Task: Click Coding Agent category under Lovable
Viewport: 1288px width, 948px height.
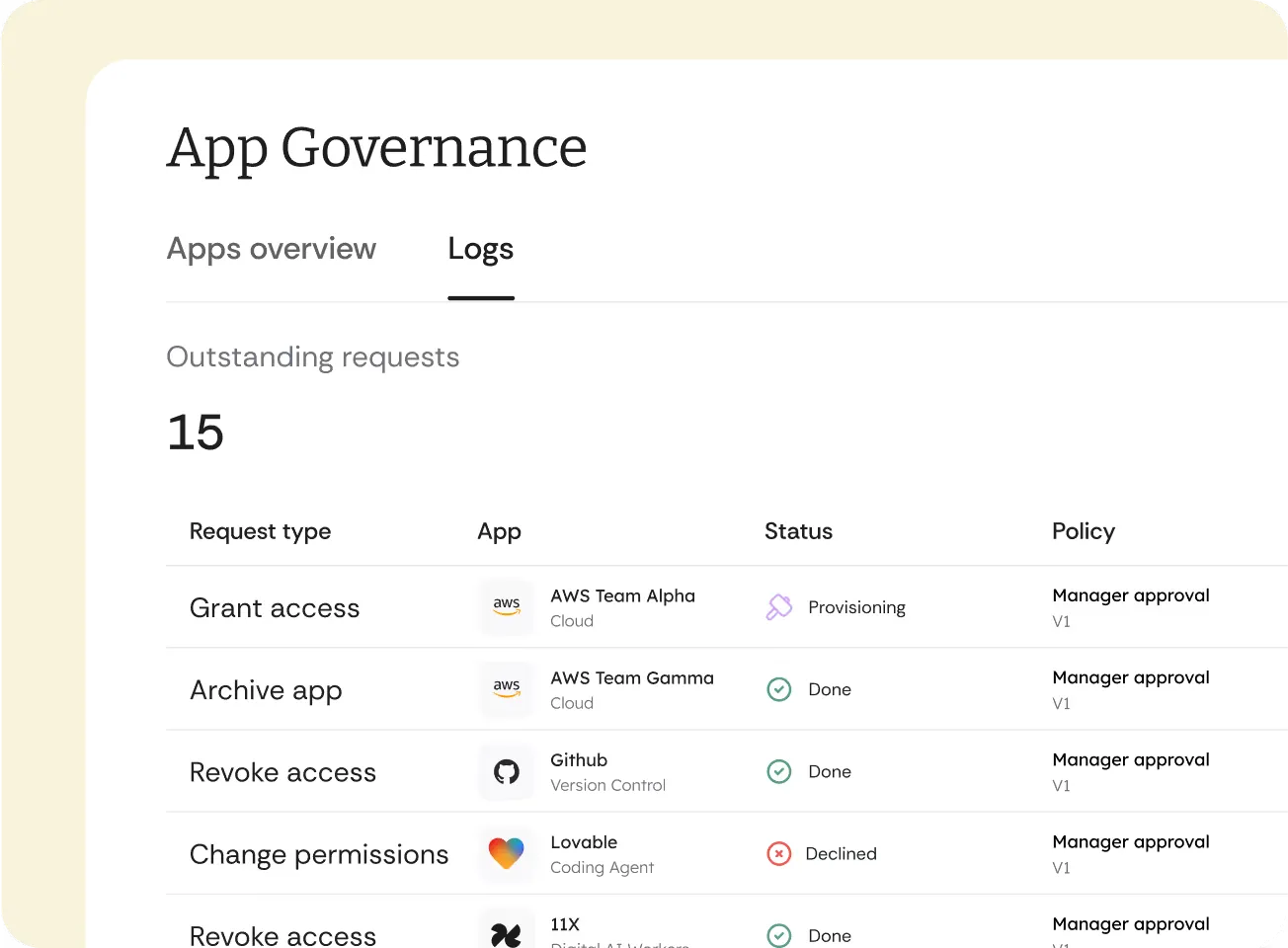Action: click(602, 867)
